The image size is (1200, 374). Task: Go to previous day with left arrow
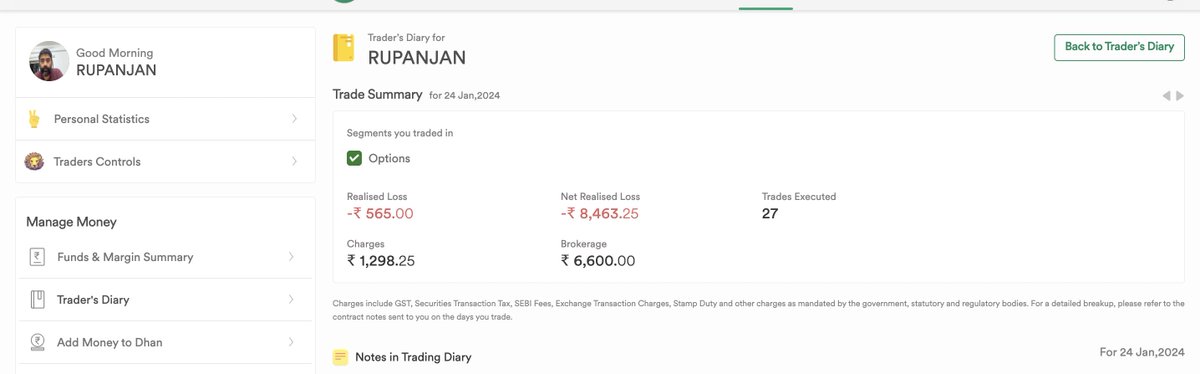coord(1166,96)
